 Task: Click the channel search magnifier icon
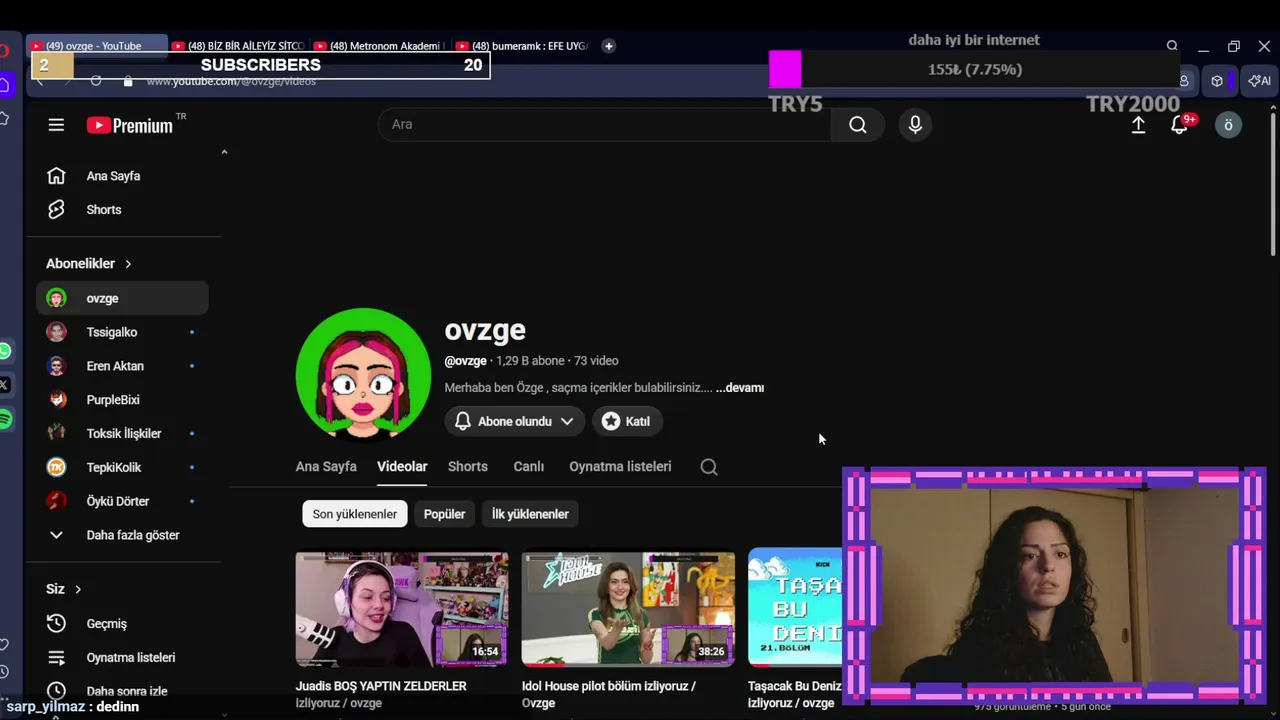click(709, 467)
